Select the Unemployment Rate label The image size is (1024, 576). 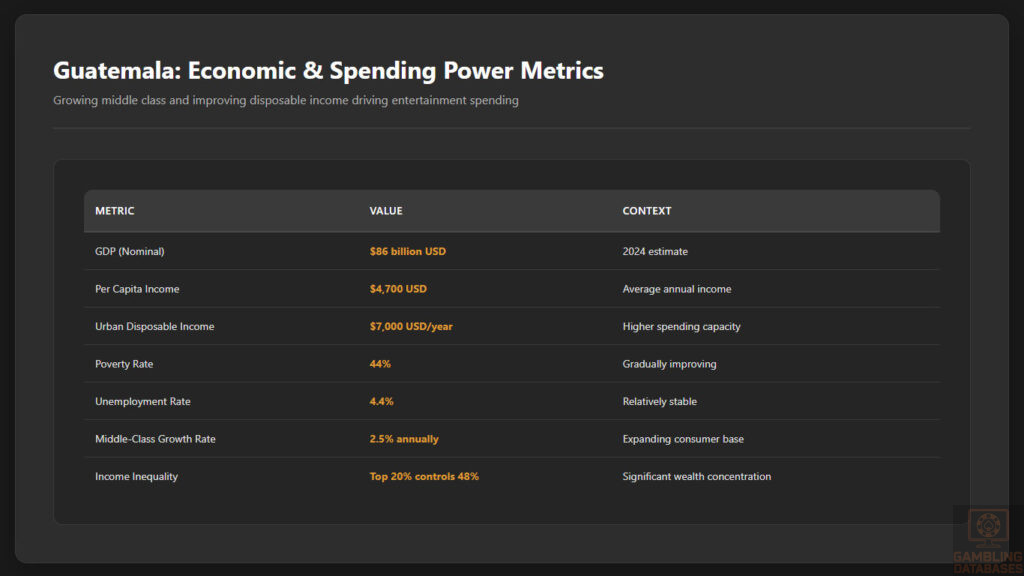(x=141, y=401)
